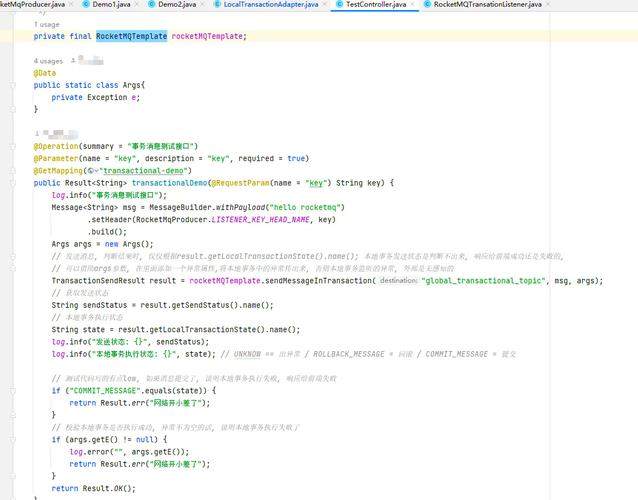This screenshot has width=638, height=500.
Task: Click log.error call line
Action: [129, 452]
